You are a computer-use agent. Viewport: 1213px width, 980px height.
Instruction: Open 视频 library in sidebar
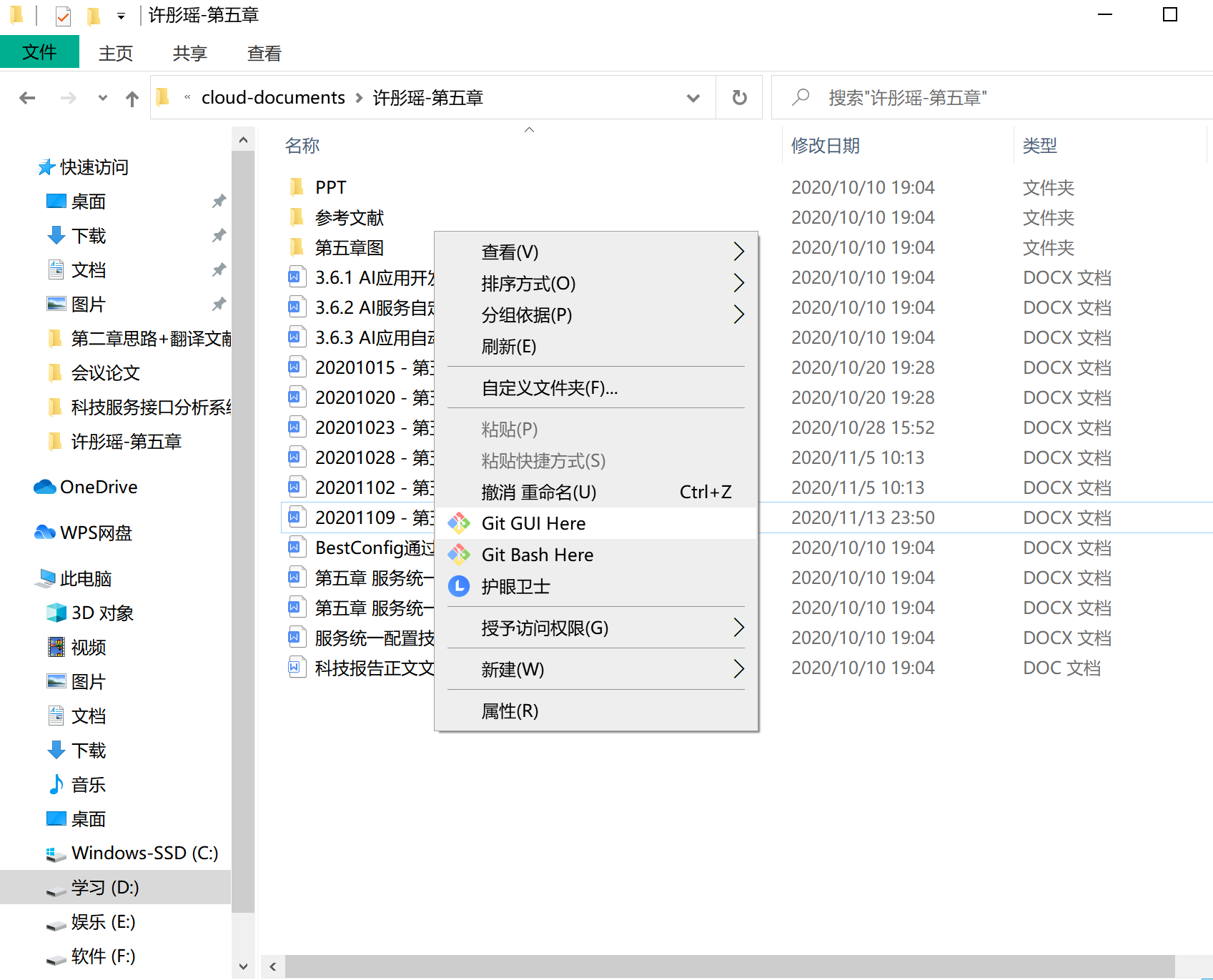tap(77, 648)
